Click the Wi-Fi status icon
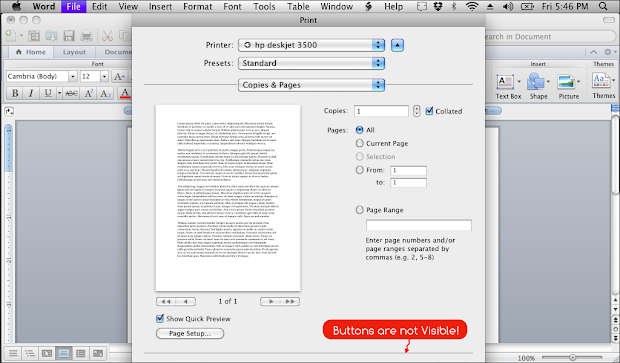 472,6
